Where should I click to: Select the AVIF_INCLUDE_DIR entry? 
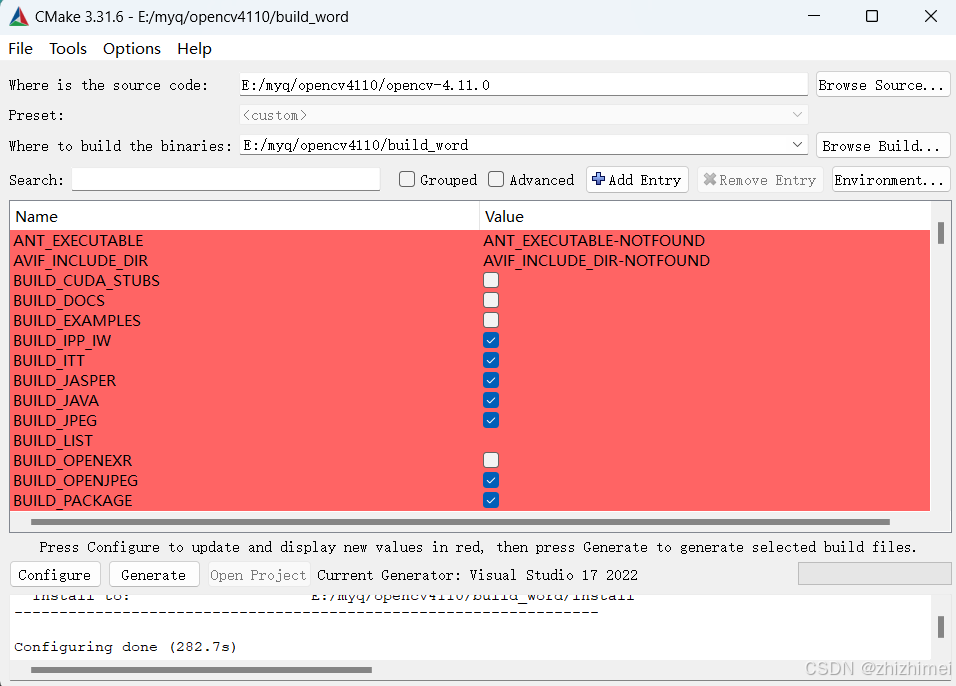(x=80, y=261)
